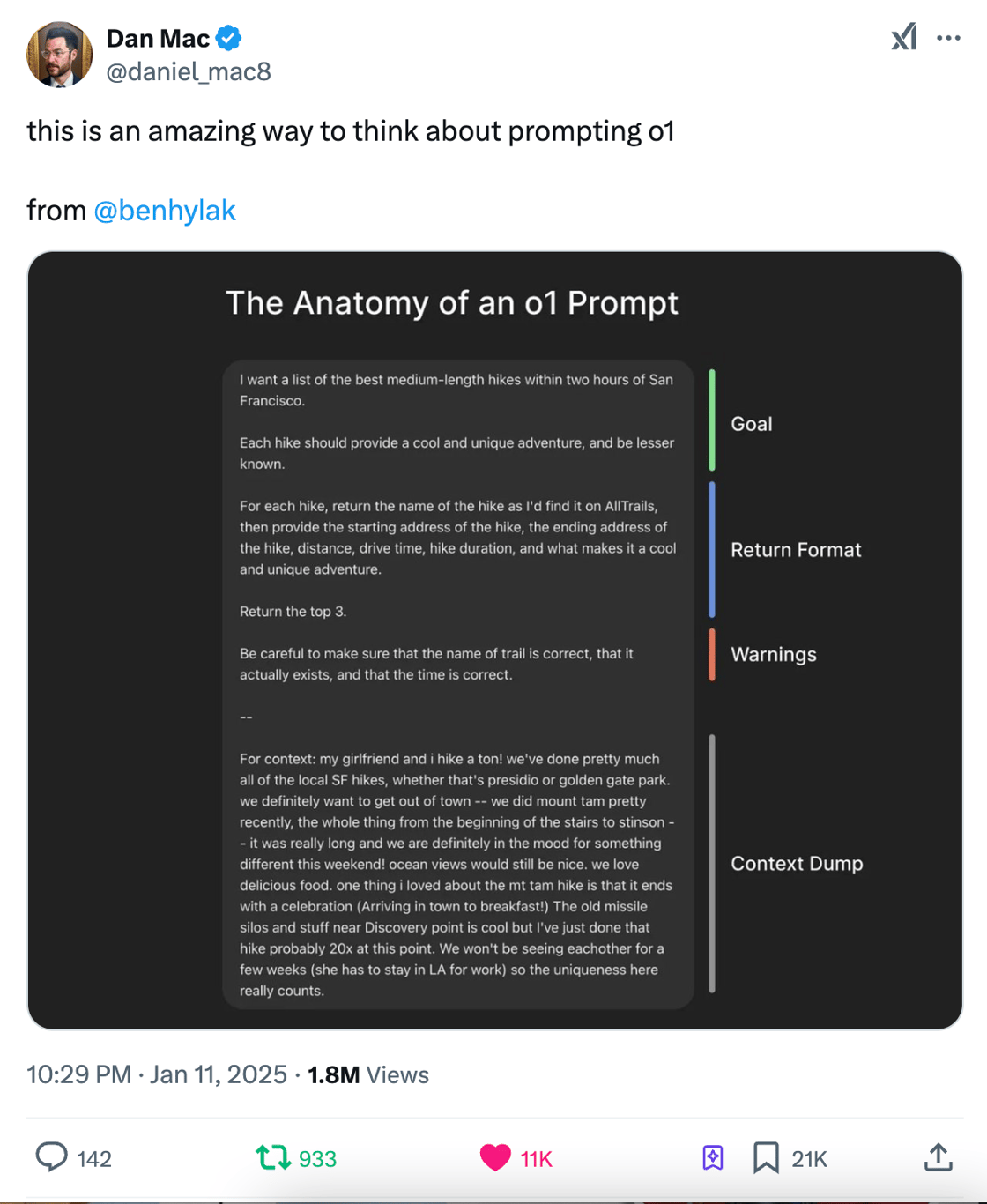Click the blue verified badge
This screenshot has width=987, height=1204.
[229, 38]
